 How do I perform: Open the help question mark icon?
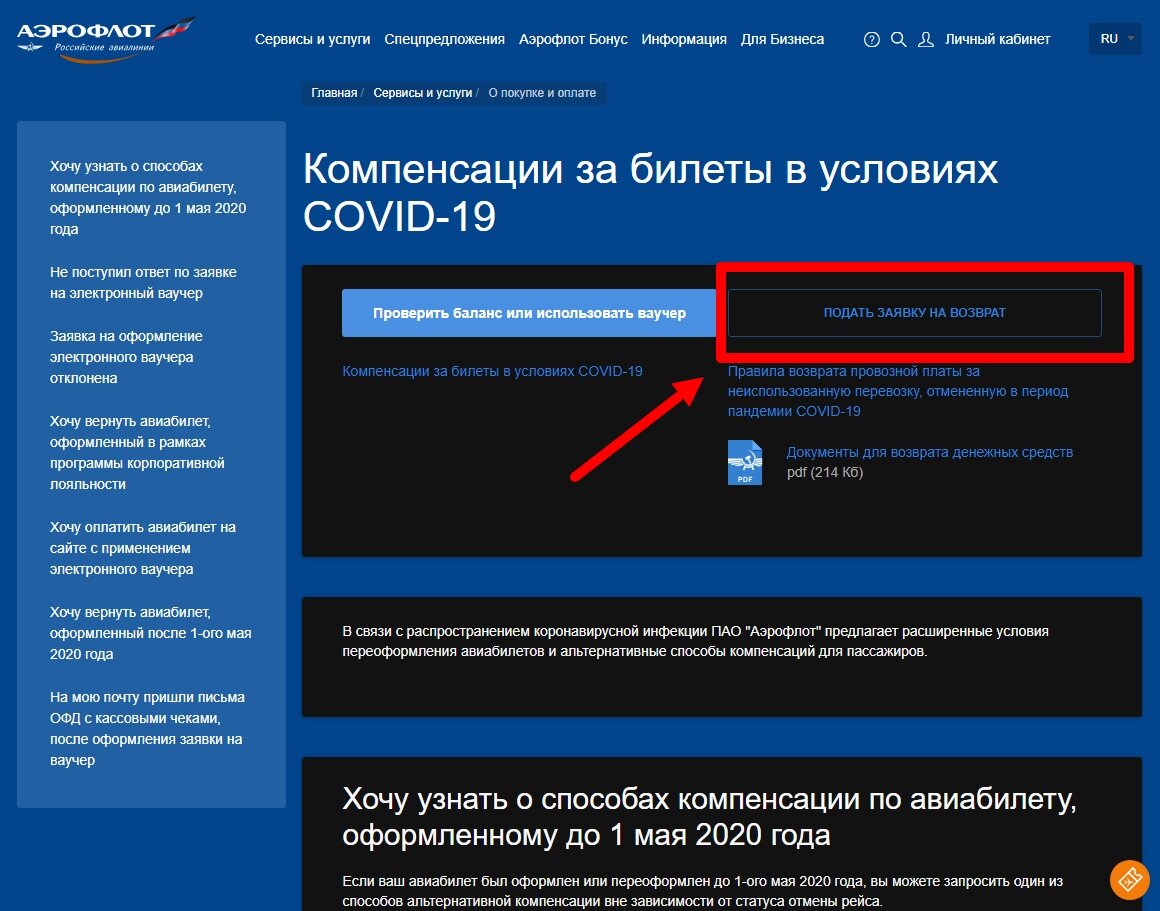click(x=871, y=40)
